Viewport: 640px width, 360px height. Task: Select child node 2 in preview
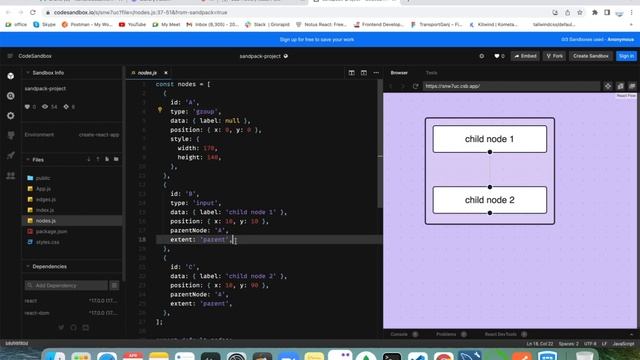tap(489, 200)
